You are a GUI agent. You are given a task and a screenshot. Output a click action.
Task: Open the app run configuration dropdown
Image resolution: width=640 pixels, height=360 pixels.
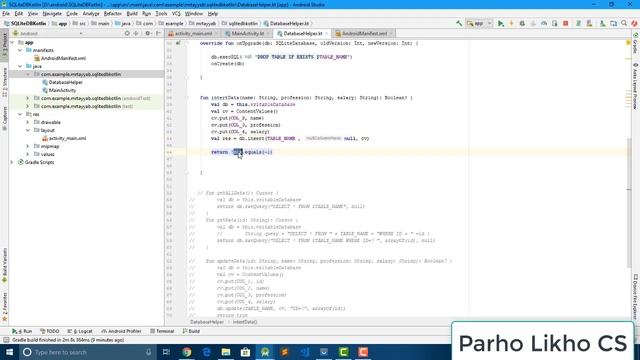coord(479,23)
